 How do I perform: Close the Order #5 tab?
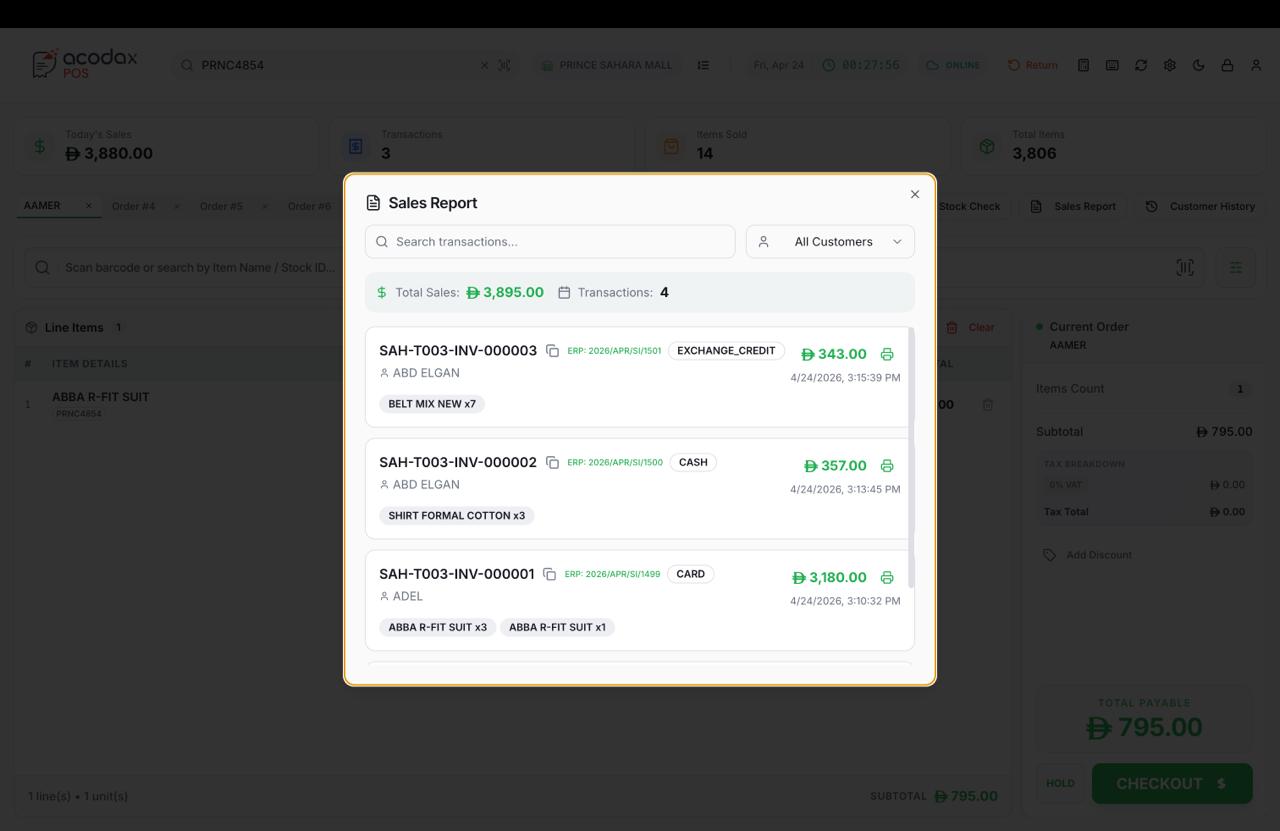click(x=265, y=207)
